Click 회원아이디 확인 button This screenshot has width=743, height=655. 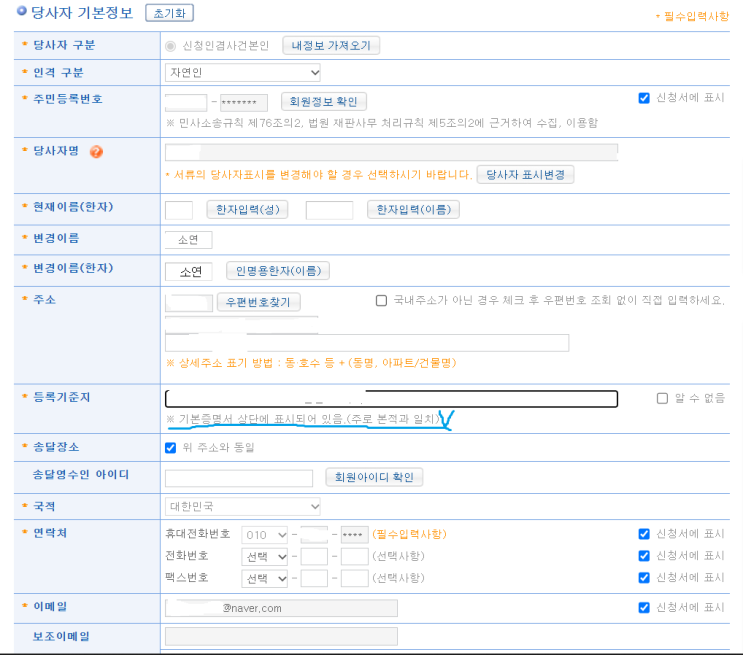tap(374, 477)
